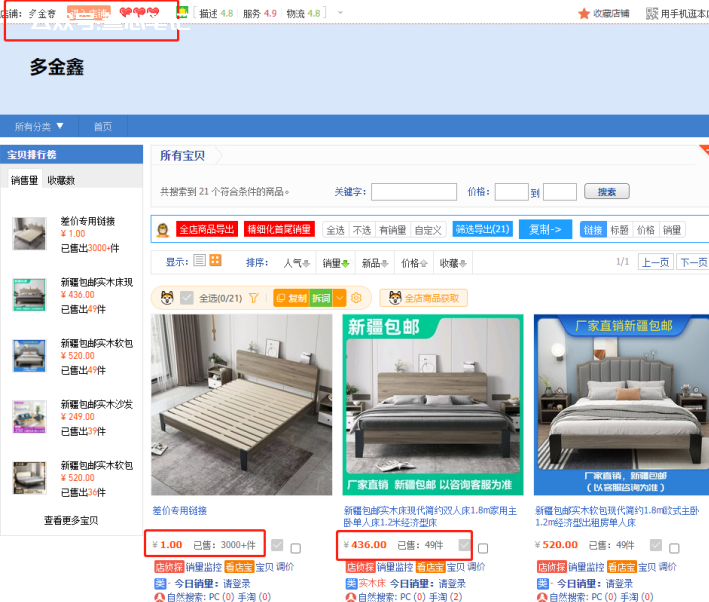The width and height of the screenshot is (709, 602).
Task: Expand the dropdown arrow next to 拆词
Action: 340,298
